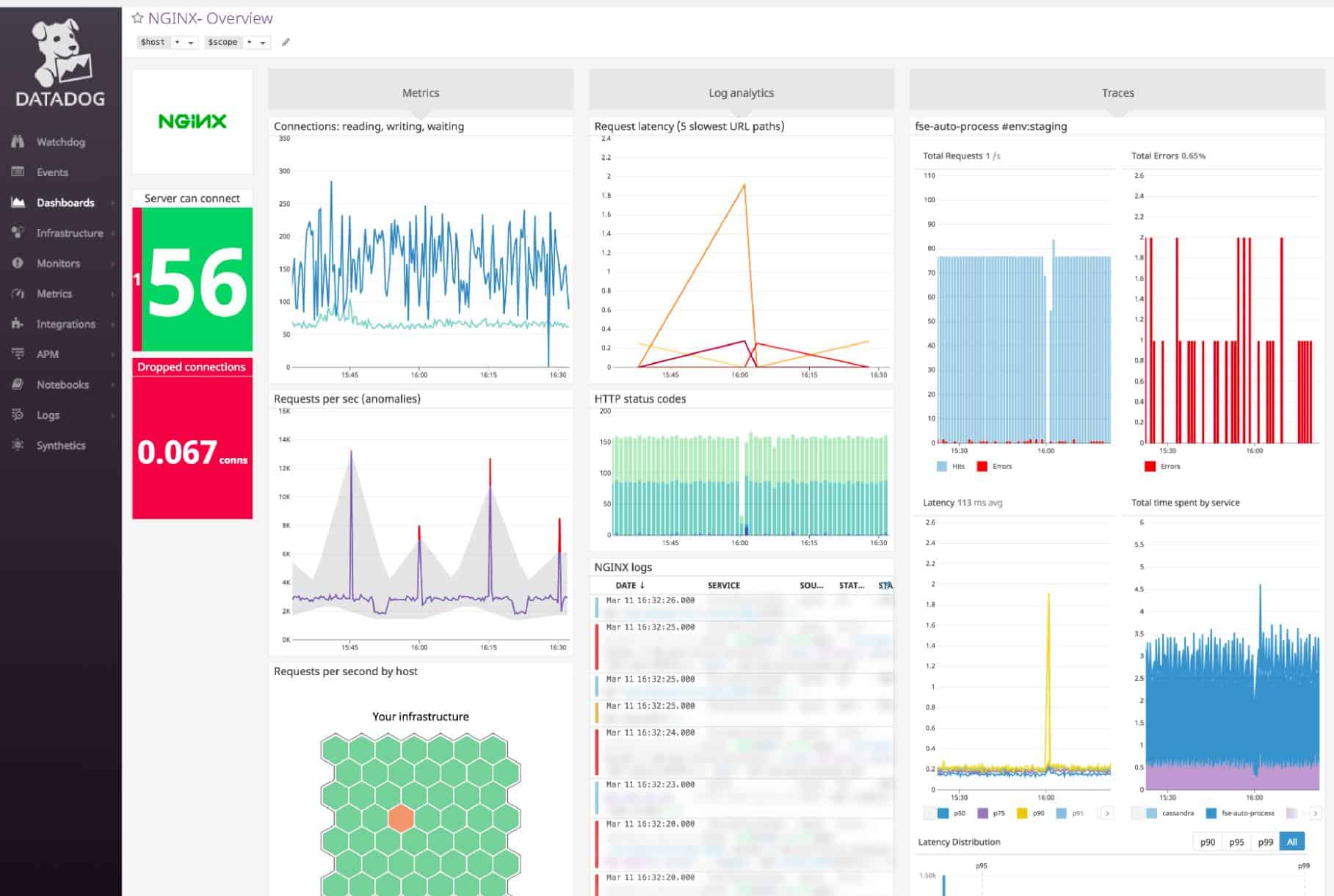1334x896 pixels.
Task: Click 'HTTP status codes' widget title
Action: tap(640, 398)
